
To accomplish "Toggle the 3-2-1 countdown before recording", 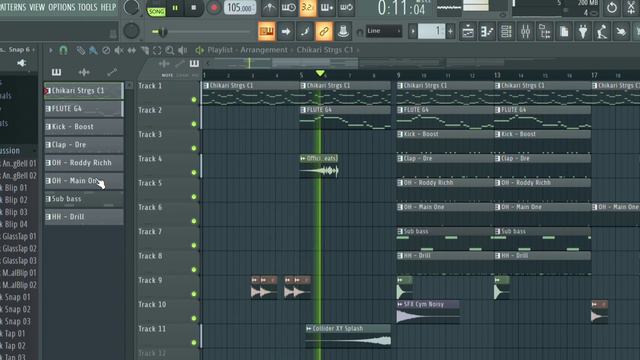I will pos(308,8).
